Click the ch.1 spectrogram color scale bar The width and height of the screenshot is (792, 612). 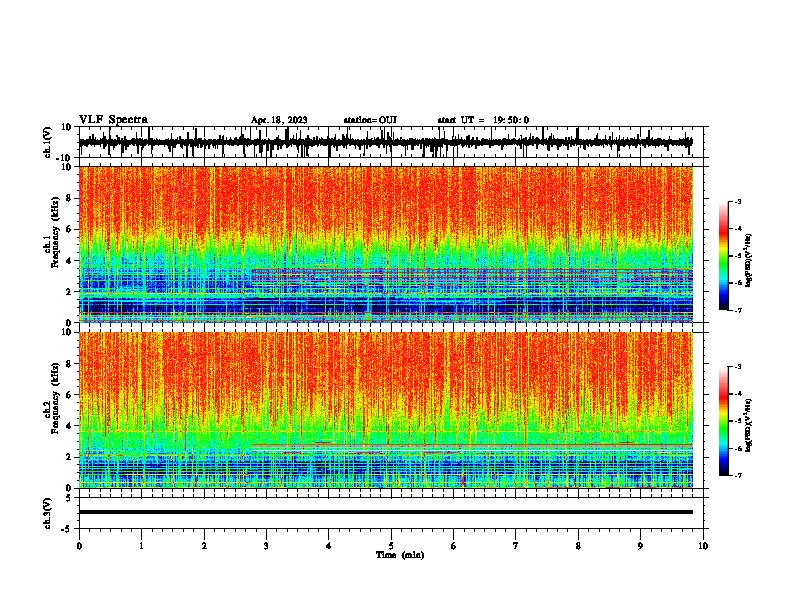[x=723, y=256]
